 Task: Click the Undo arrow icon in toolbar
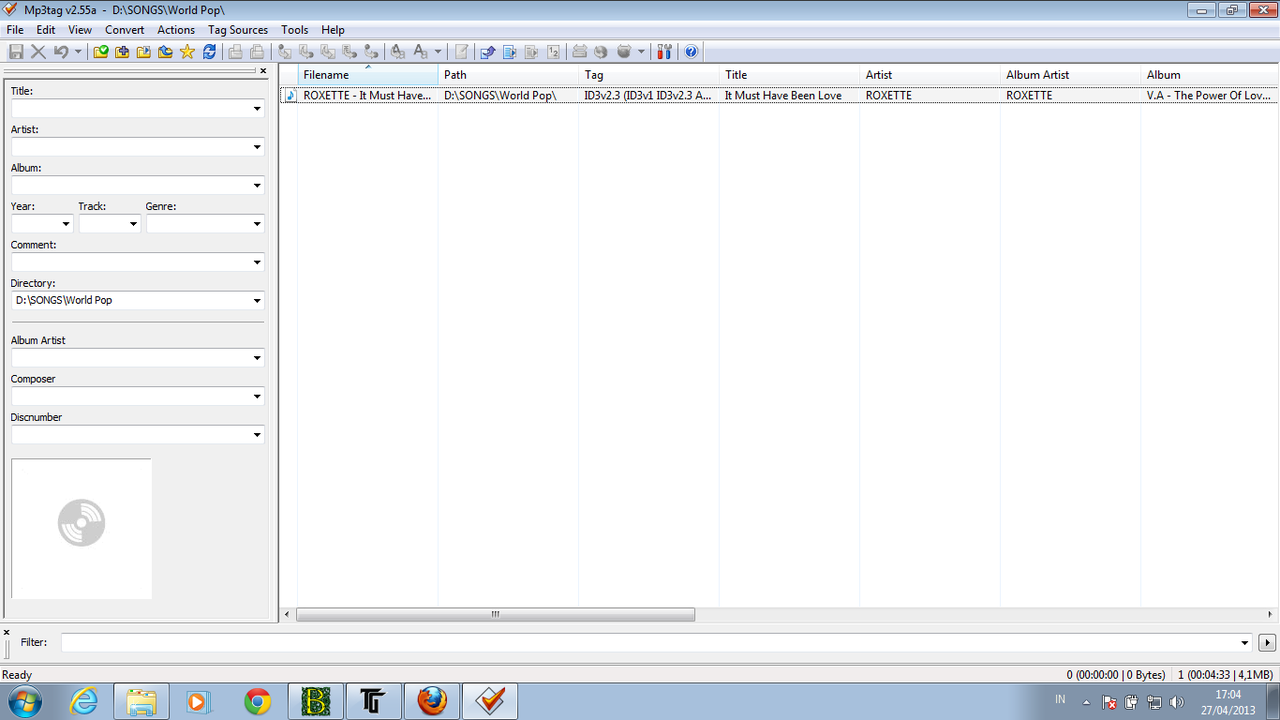[61, 52]
